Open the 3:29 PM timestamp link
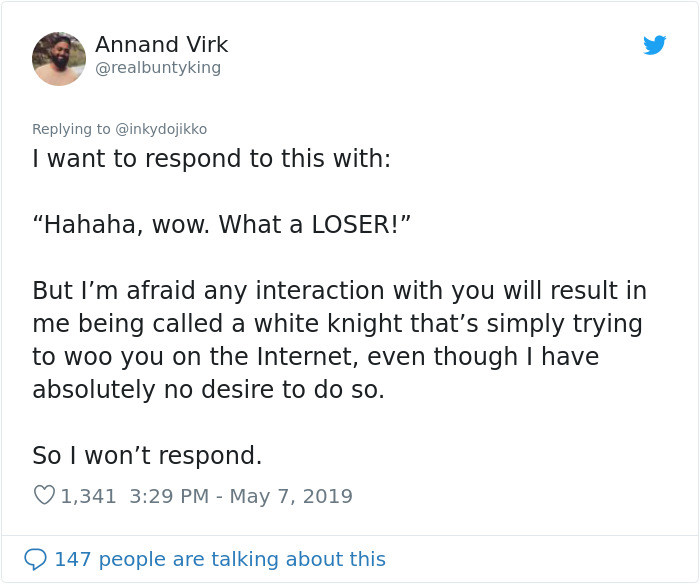 coord(169,496)
